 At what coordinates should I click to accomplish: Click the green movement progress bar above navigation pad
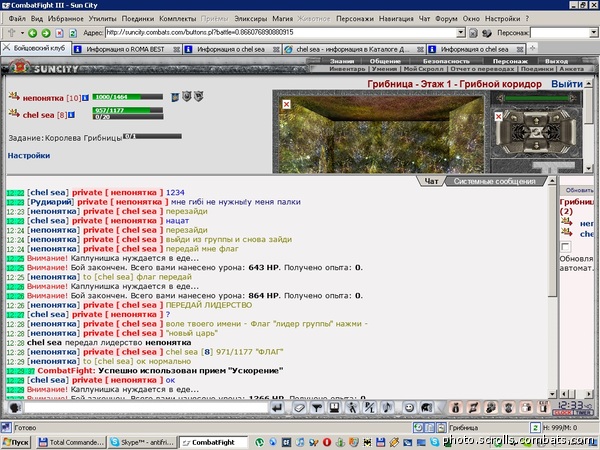click(536, 98)
